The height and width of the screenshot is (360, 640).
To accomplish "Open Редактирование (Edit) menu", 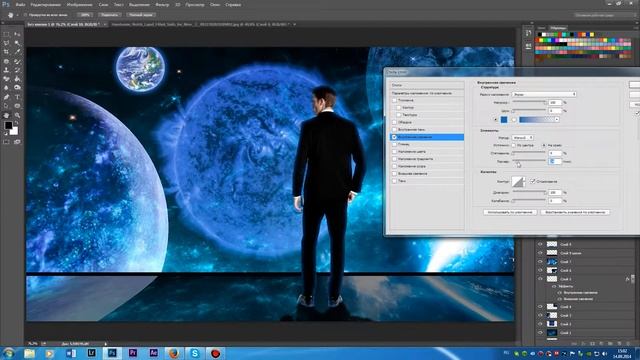I will 46,5.
